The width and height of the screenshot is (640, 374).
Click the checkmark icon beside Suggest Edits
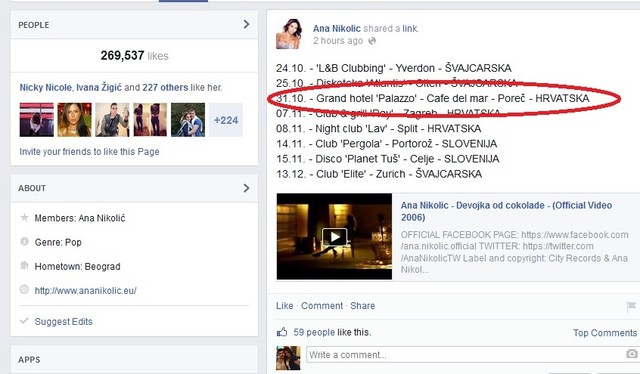click(24, 321)
